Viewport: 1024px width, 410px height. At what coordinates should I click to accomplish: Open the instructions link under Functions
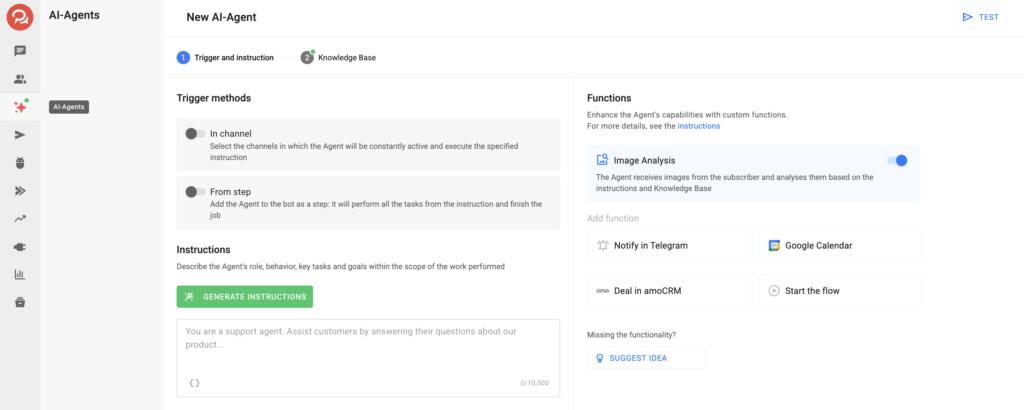[x=698, y=126]
